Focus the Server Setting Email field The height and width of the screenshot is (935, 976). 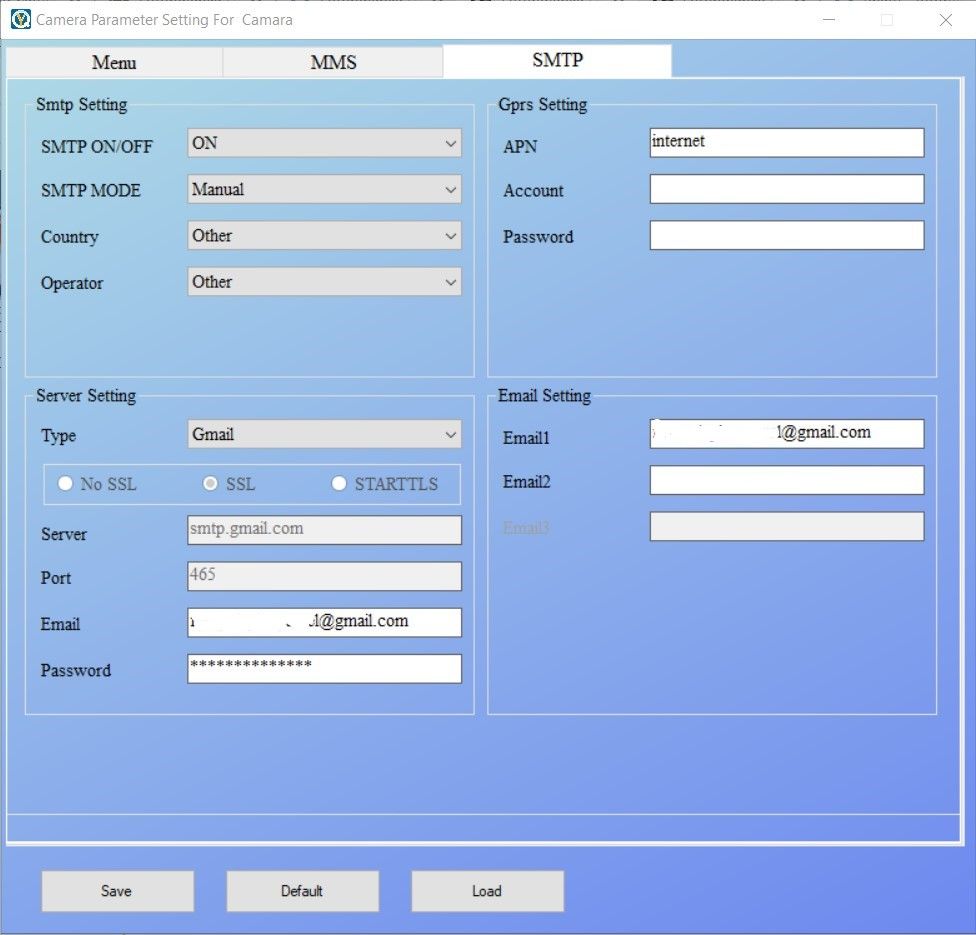click(324, 623)
